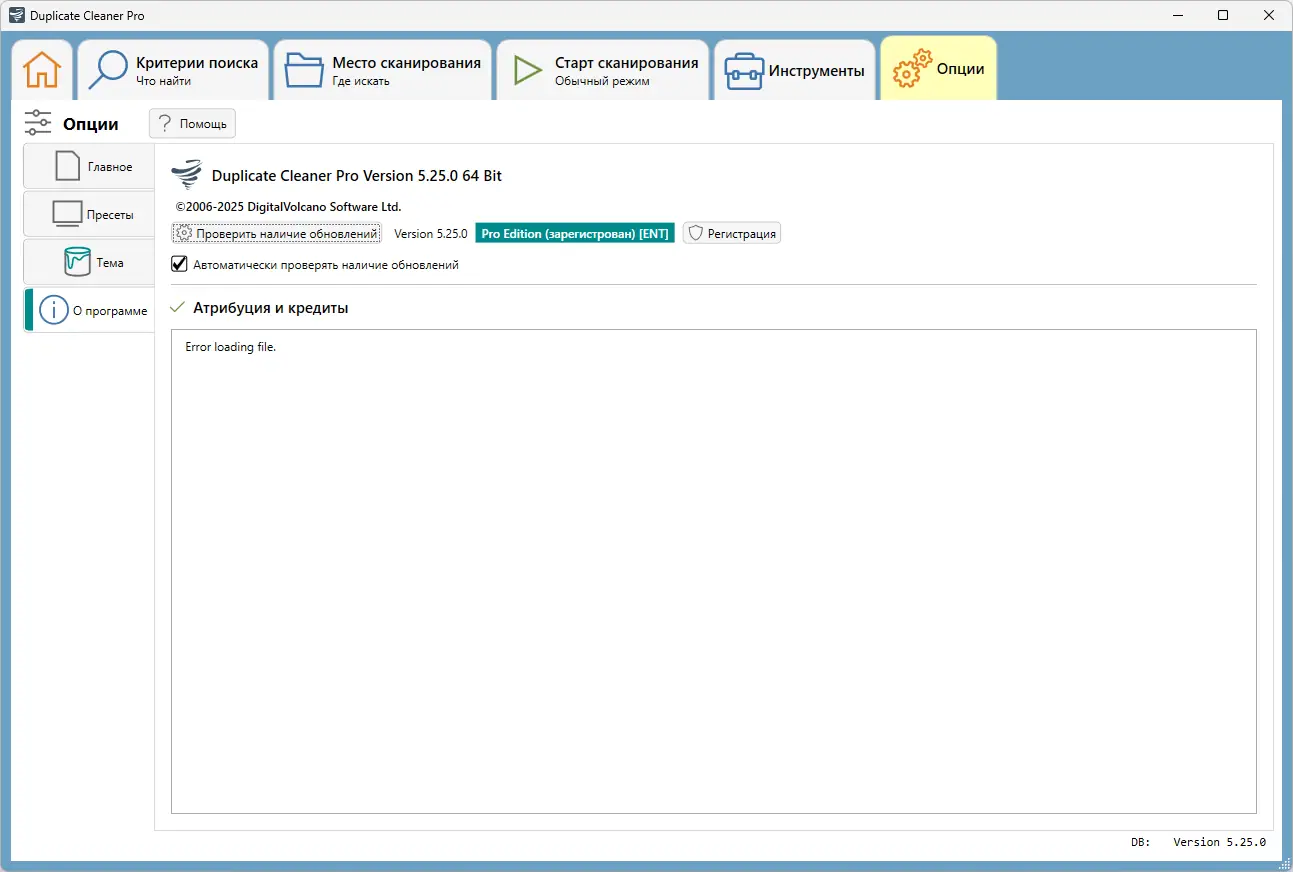This screenshot has width=1293, height=872.
Task: Collapse the Атрибуция и кредиты section
Action: [x=179, y=308]
